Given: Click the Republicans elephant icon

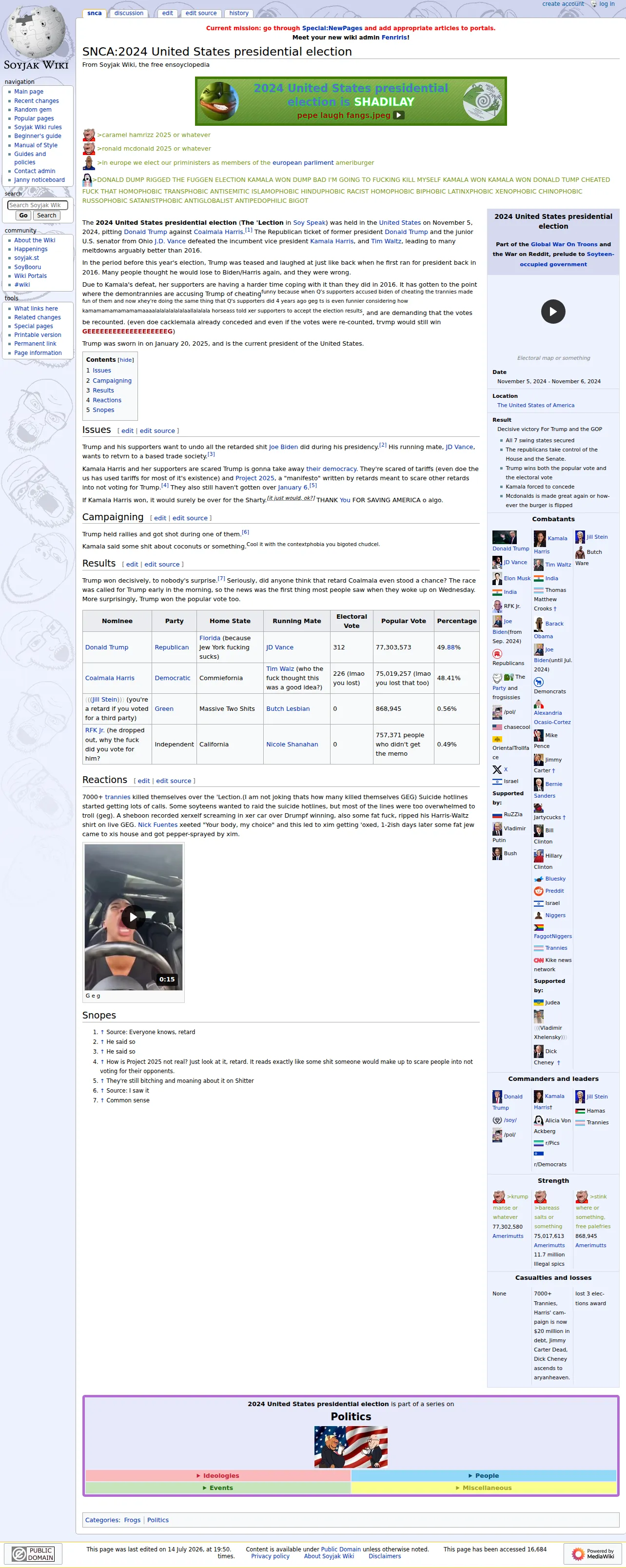Looking at the screenshot, I should coord(497,654).
